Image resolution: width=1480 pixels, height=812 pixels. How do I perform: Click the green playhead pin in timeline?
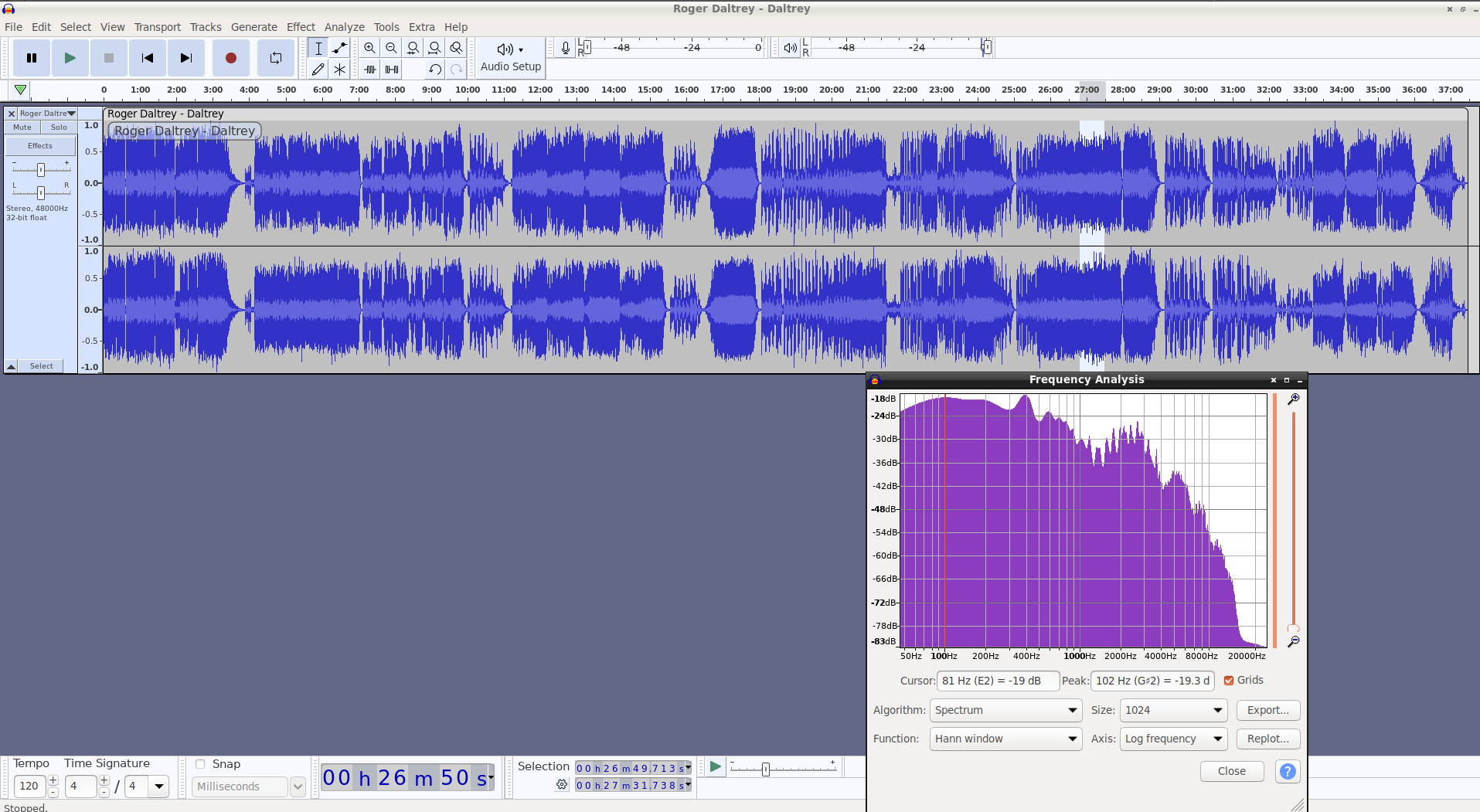(21, 90)
